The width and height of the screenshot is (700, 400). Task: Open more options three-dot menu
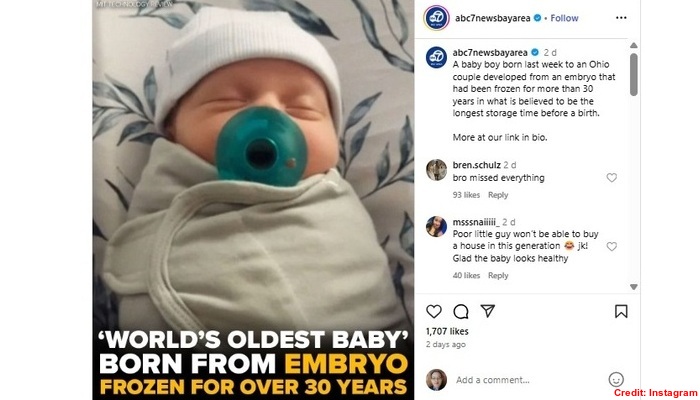click(621, 18)
